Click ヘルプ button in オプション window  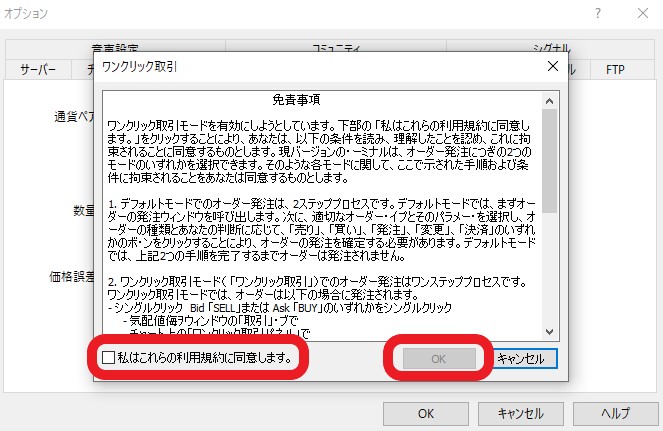616,414
